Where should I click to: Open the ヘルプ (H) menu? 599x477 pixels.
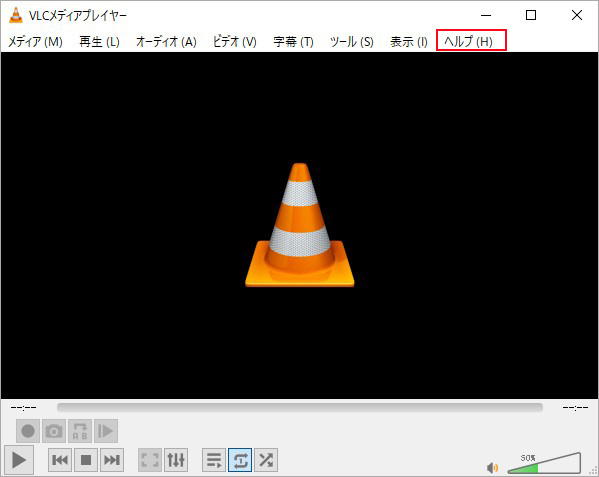pos(468,41)
